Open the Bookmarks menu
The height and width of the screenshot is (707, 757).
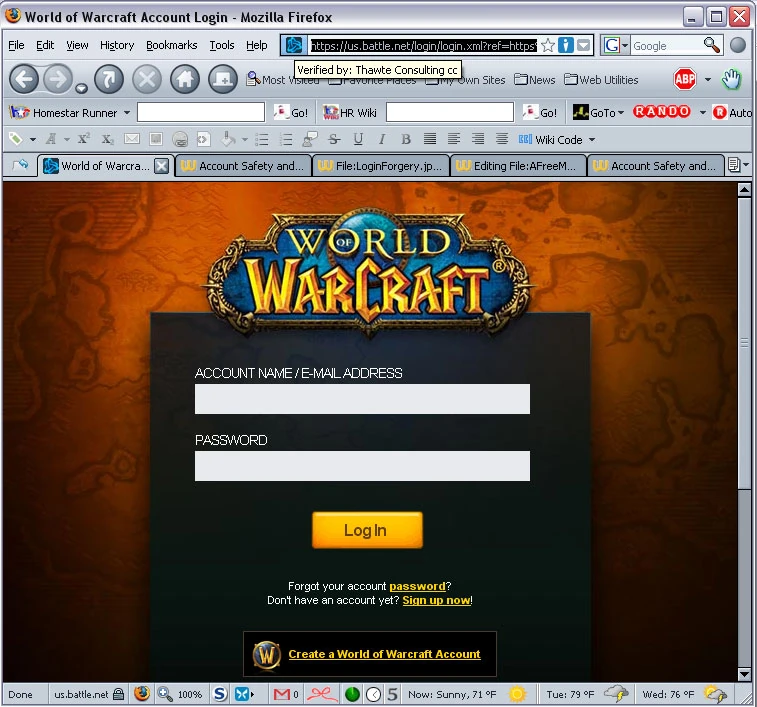171,45
